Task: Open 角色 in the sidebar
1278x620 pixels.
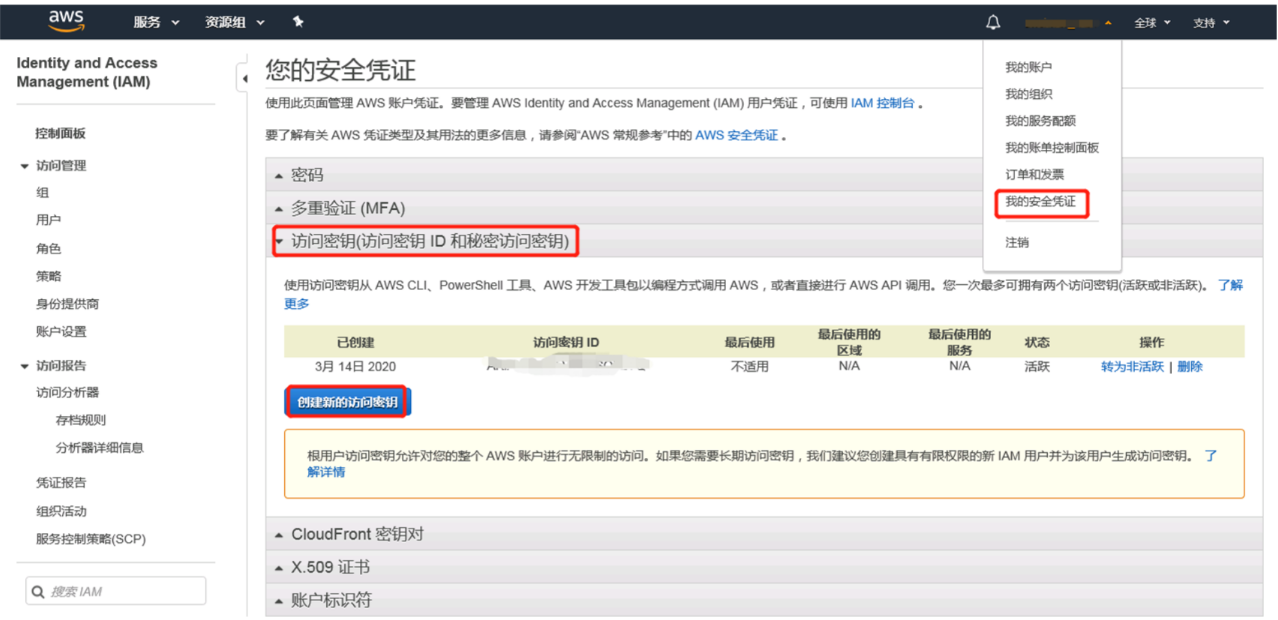Action: 48,249
